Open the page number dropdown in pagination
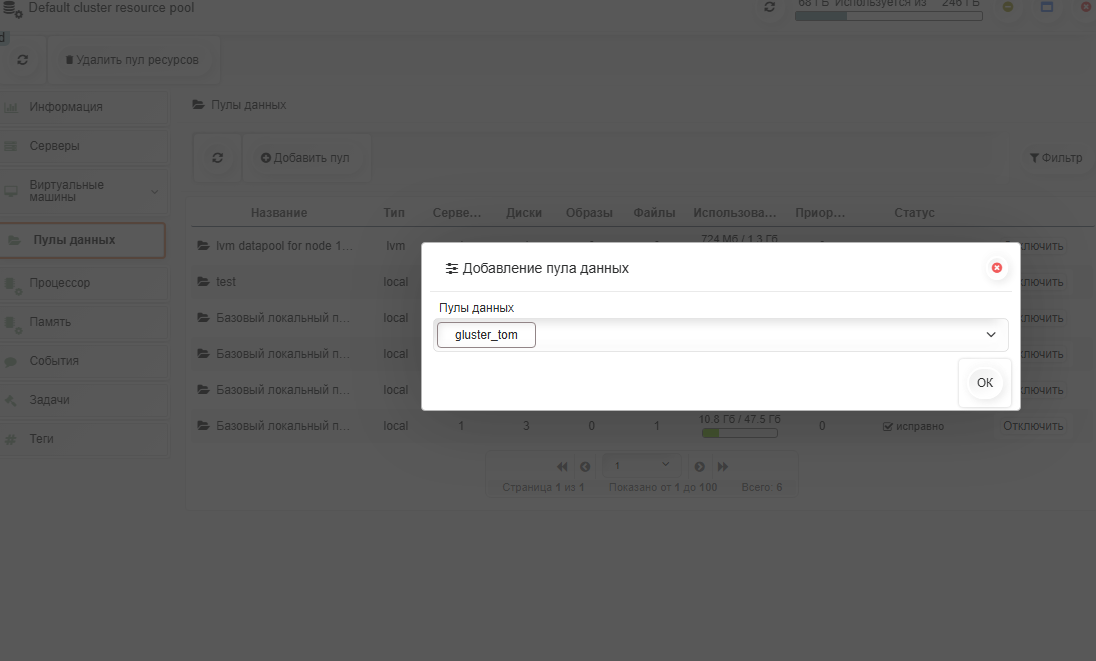The height and width of the screenshot is (661, 1096). [x=641, y=465]
